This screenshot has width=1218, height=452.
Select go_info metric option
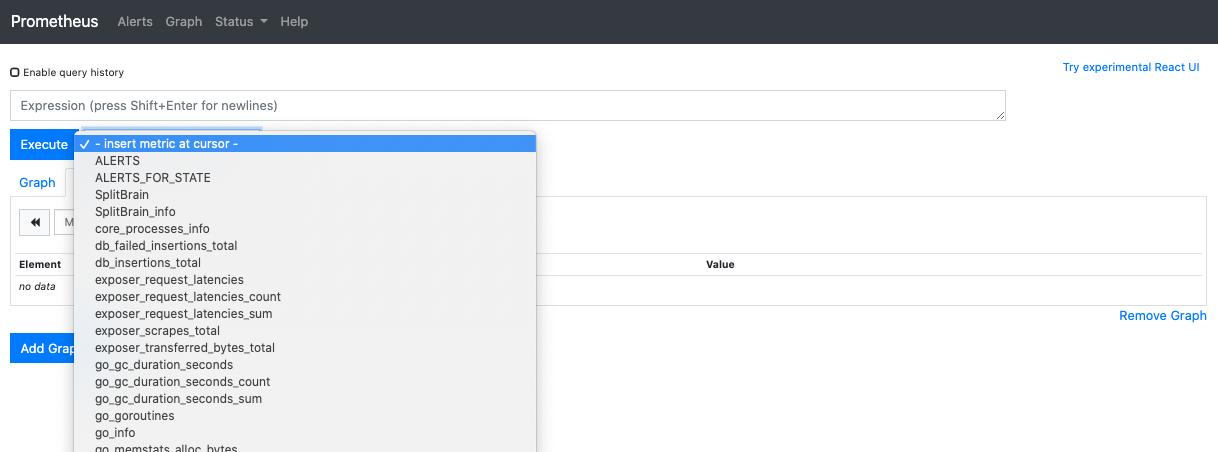(x=305, y=433)
